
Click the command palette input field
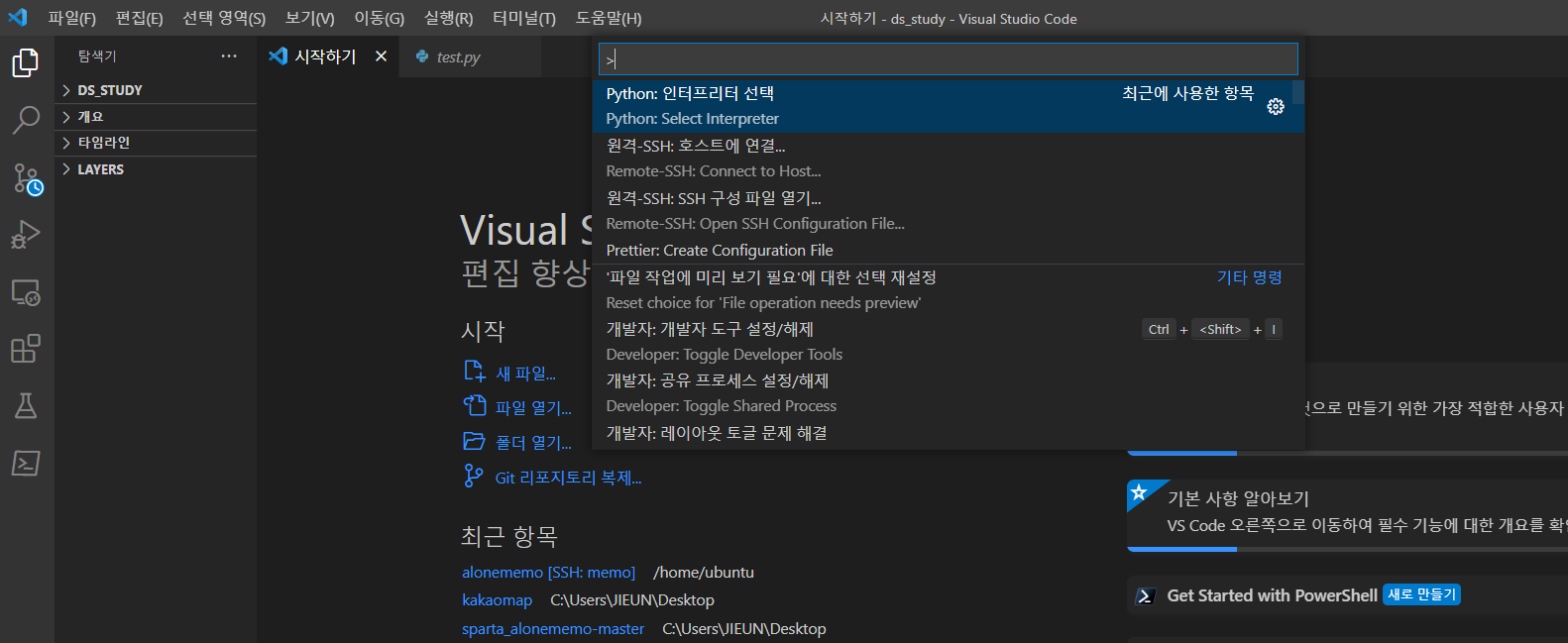coord(949,59)
